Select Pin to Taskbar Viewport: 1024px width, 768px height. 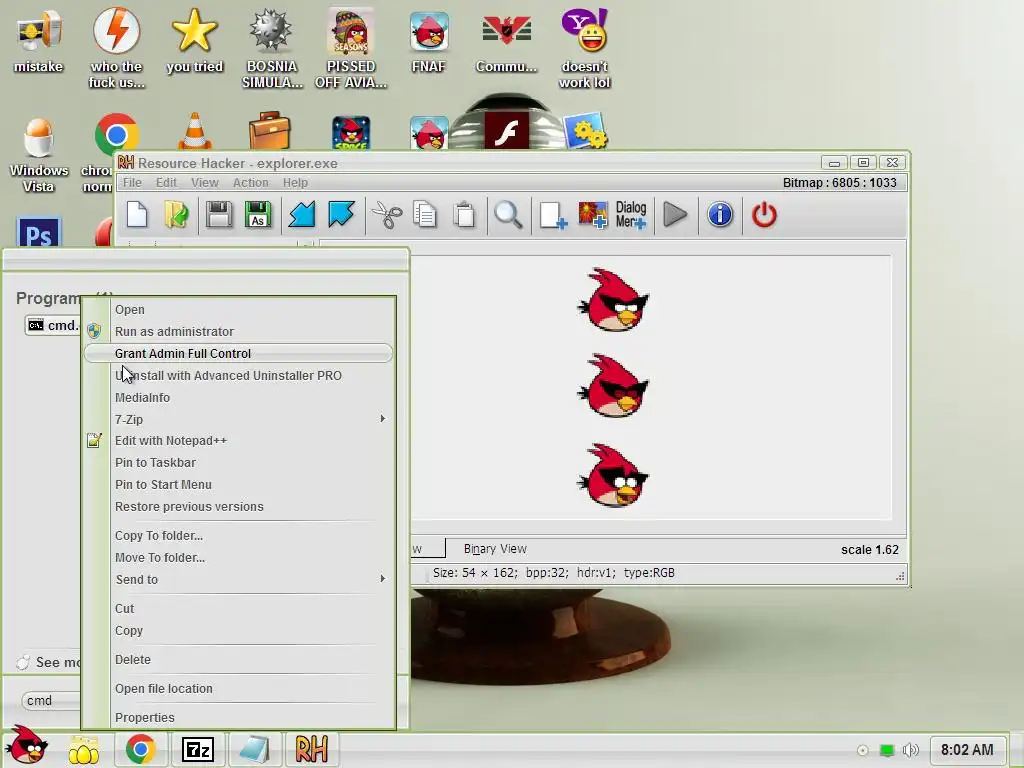coord(238,462)
